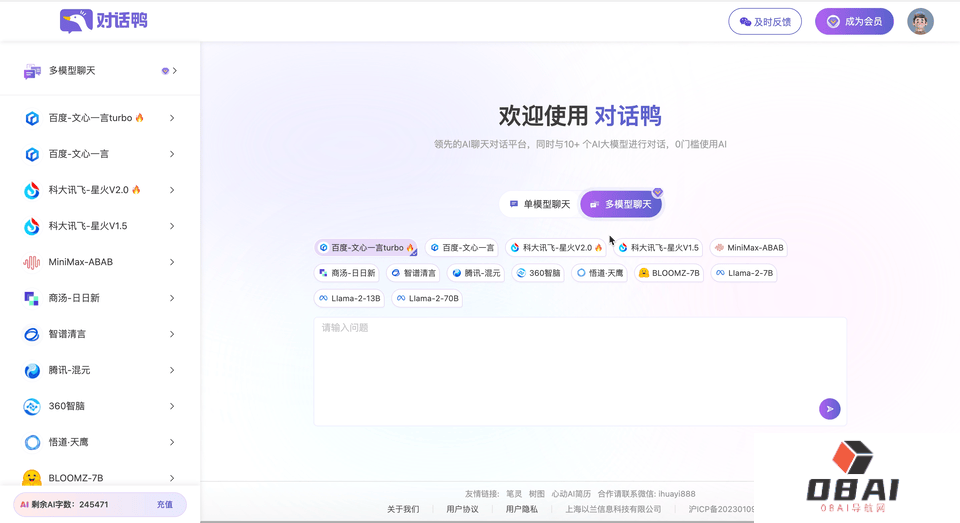The height and width of the screenshot is (523, 960).
Task: Open the 关于我们 footer link
Action: pyautogui.click(x=403, y=509)
